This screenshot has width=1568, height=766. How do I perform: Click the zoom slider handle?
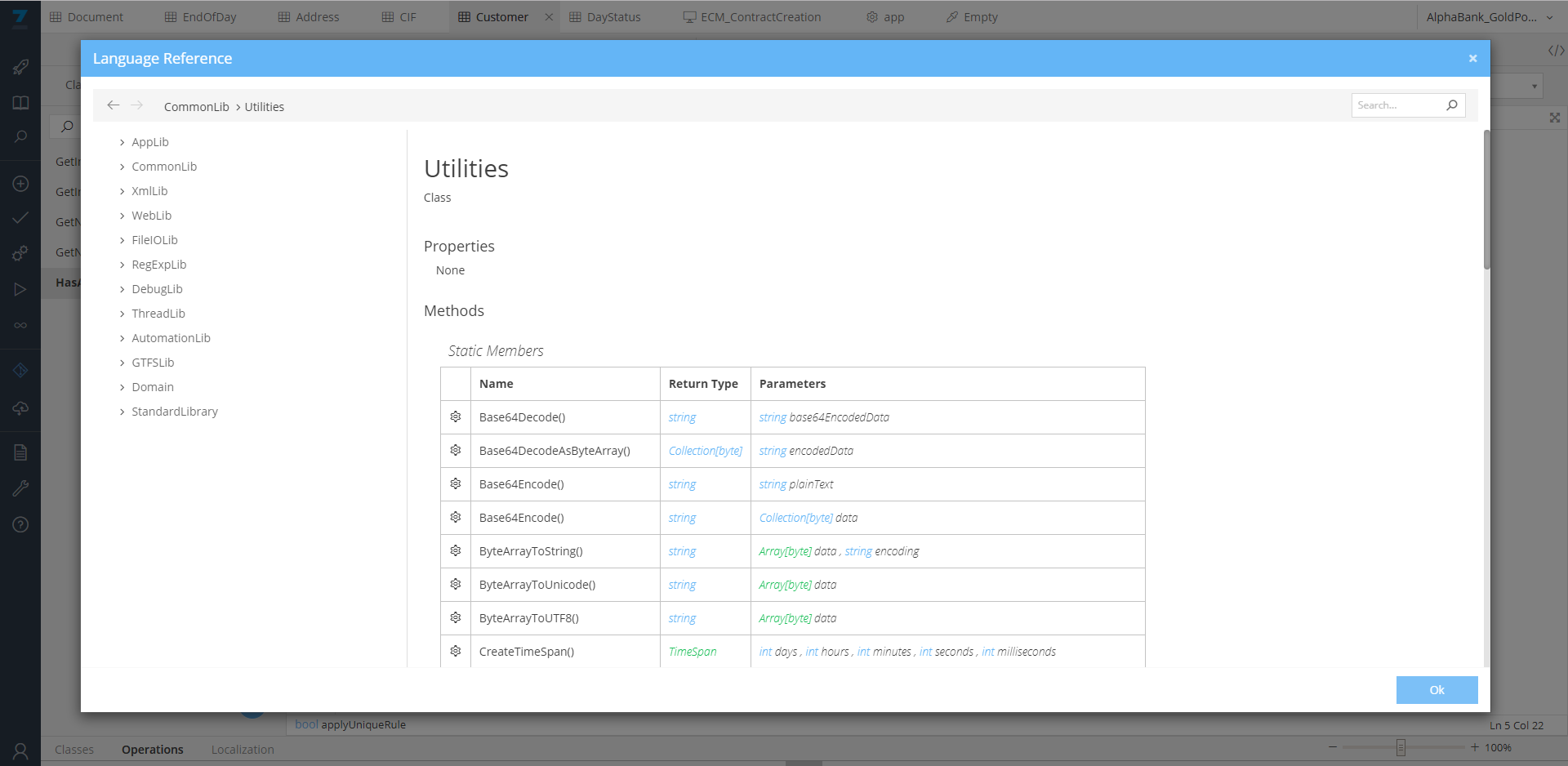[x=1401, y=747]
